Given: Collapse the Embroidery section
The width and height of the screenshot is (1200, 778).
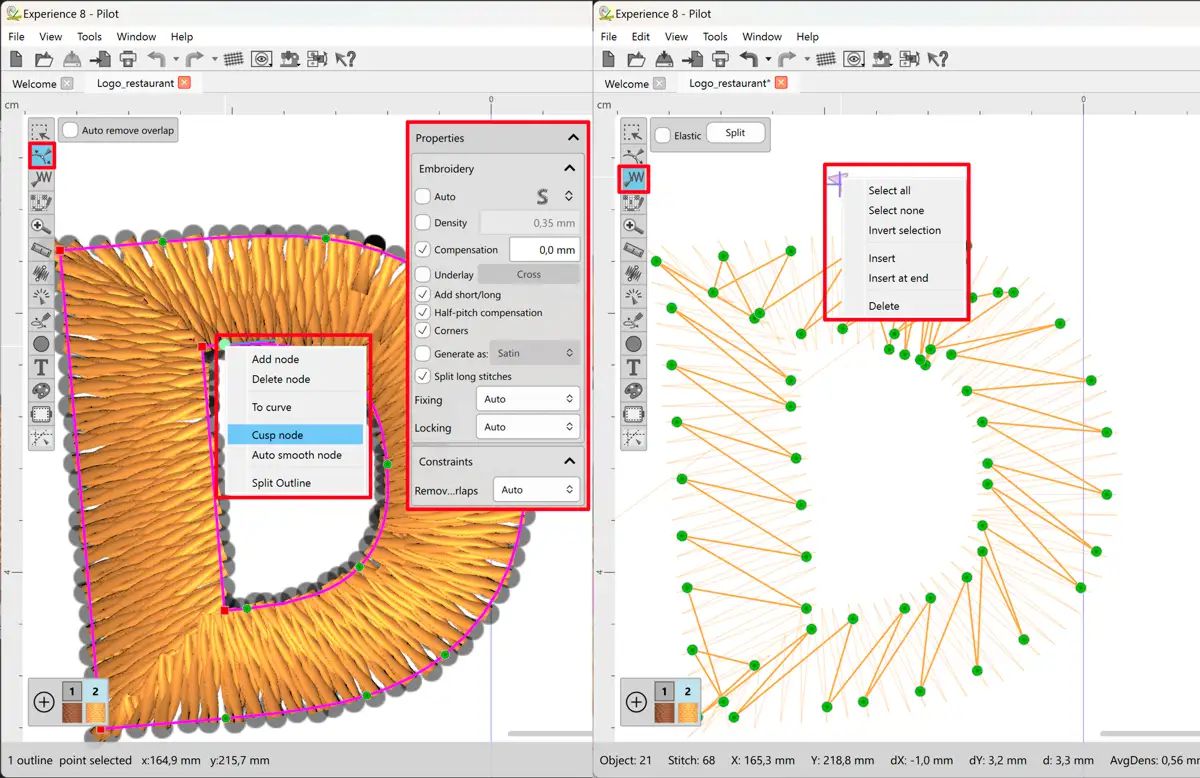Looking at the screenshot, I should point(570,169).
